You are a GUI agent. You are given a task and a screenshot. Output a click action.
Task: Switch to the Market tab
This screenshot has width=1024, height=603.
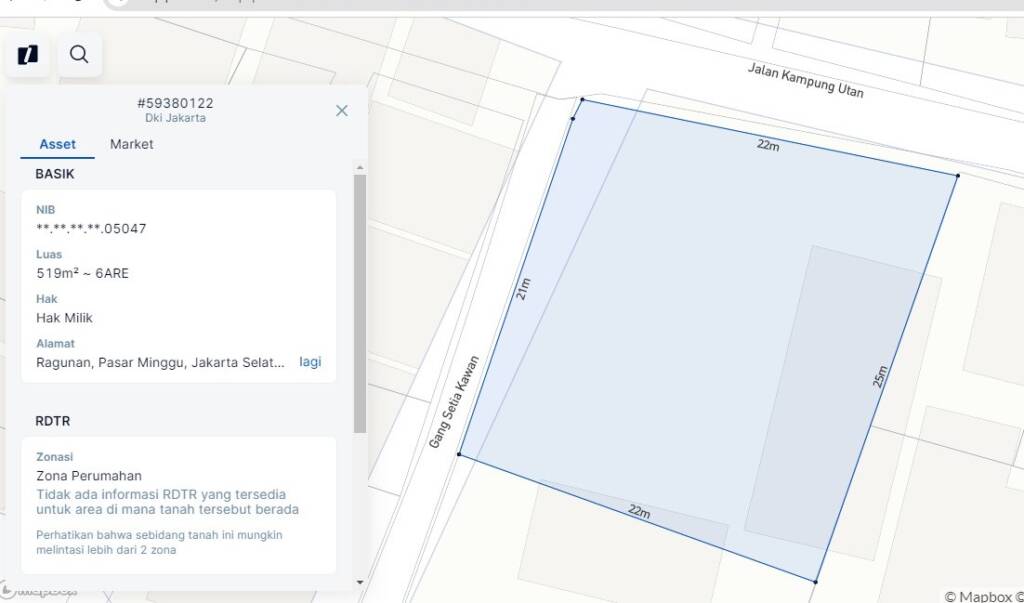click(x=131, y=144)
